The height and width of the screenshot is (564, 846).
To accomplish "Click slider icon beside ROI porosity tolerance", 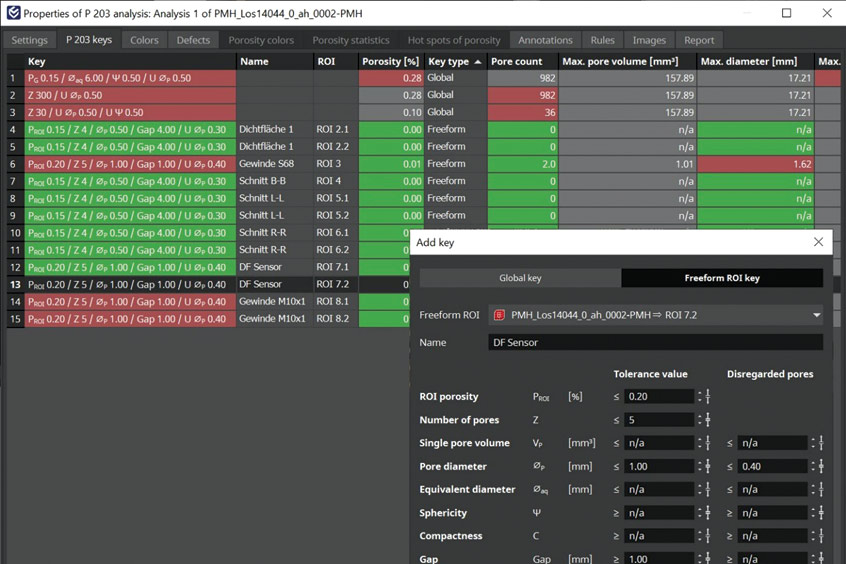I will [x=709, y=397].
